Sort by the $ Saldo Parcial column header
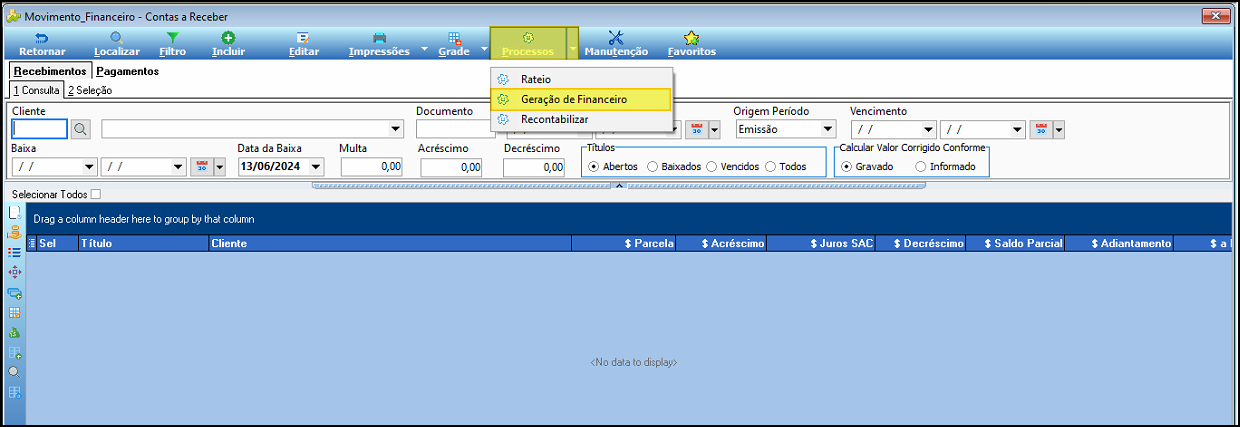Viewport: 1240px width, 427px height. pos(1015,243)
